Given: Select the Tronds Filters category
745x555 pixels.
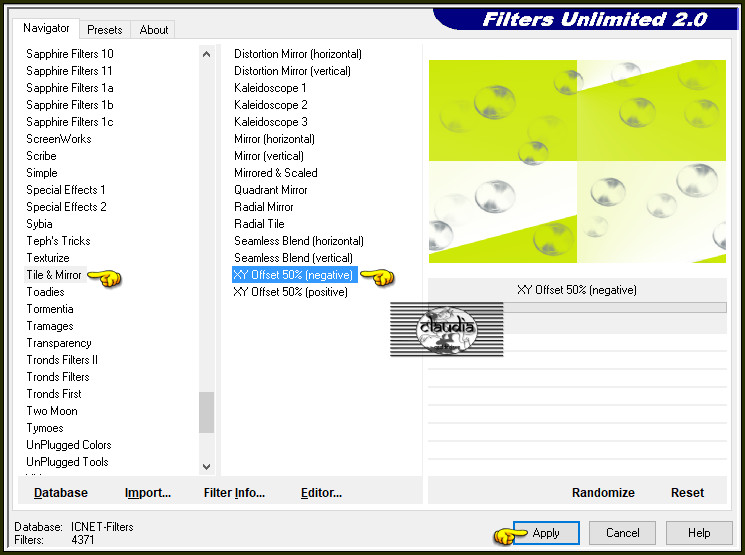Looking at the screenshot, I should coord(58,377).
